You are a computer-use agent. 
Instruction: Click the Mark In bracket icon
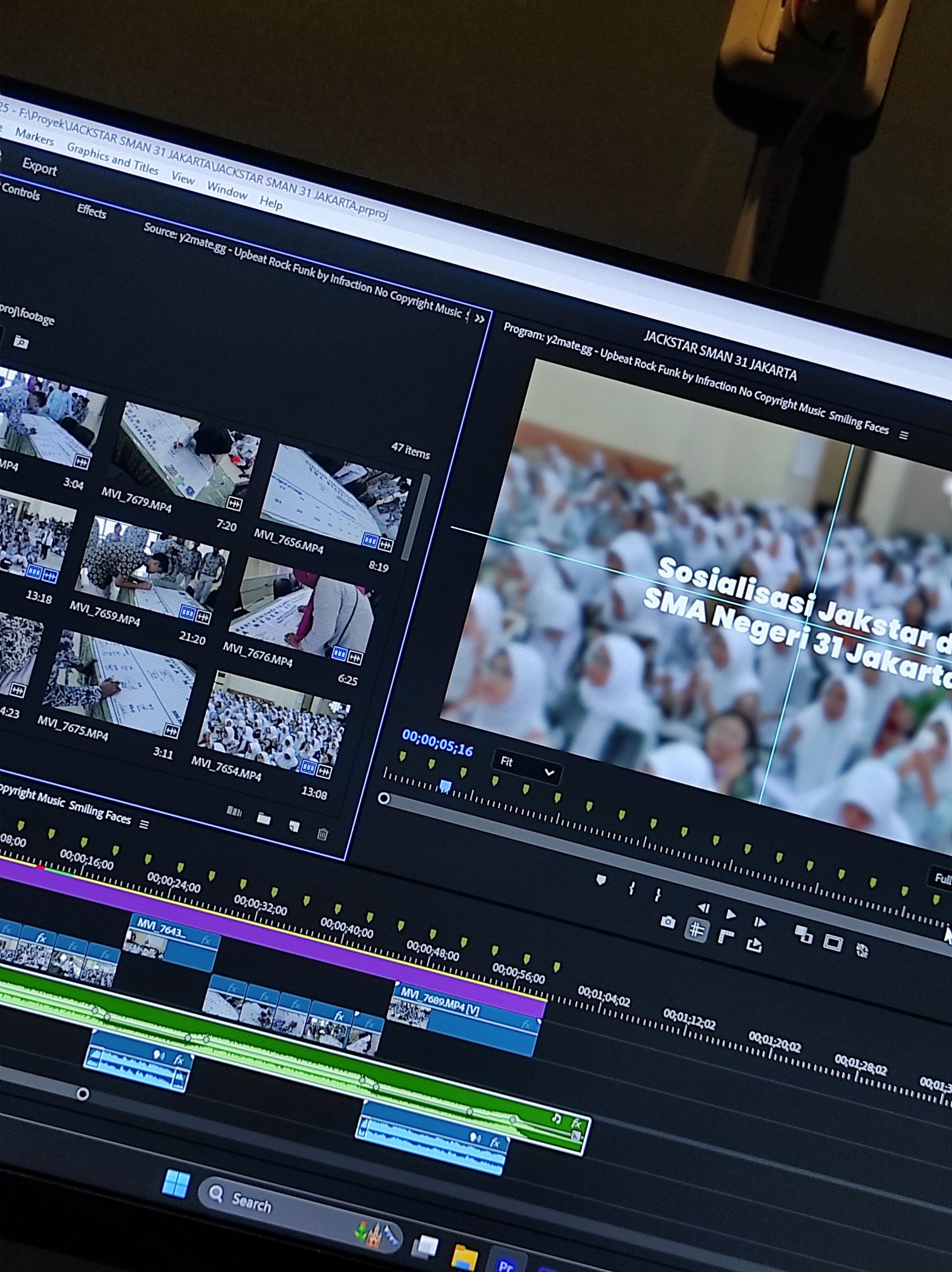coord(631,888)
